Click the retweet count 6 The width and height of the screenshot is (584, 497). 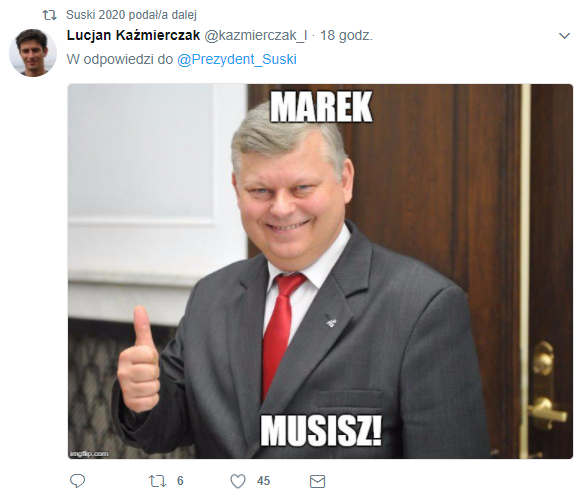click(x=180, y=481)
